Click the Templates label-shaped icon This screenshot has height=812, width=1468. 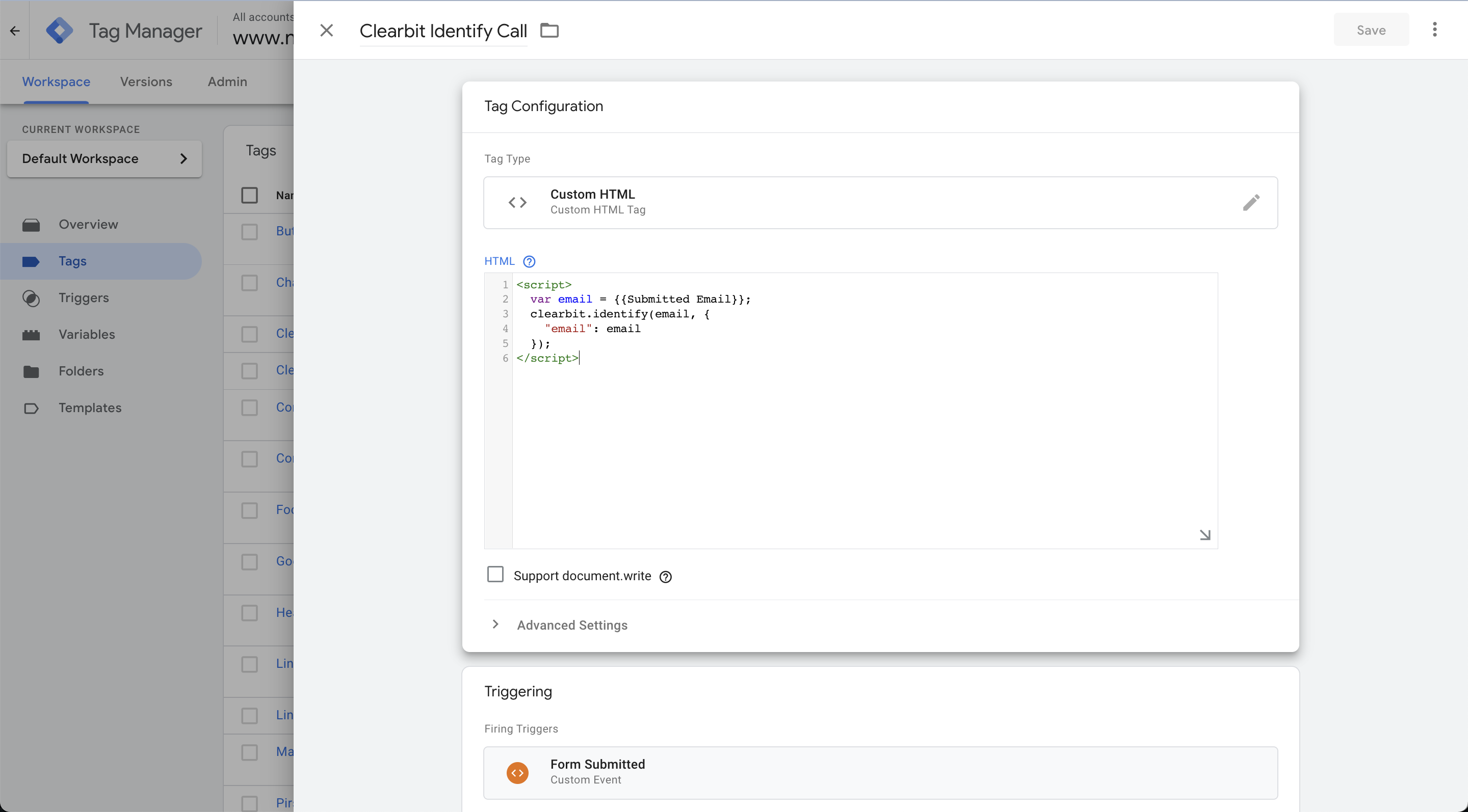[x=31, y=408]
